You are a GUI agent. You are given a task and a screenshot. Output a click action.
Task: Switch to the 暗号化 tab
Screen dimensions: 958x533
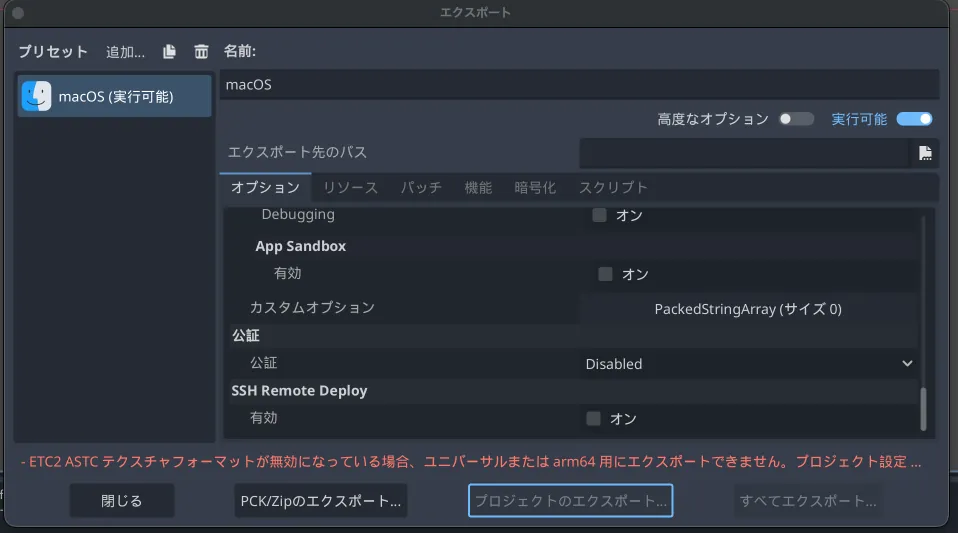tap(535, 188)
